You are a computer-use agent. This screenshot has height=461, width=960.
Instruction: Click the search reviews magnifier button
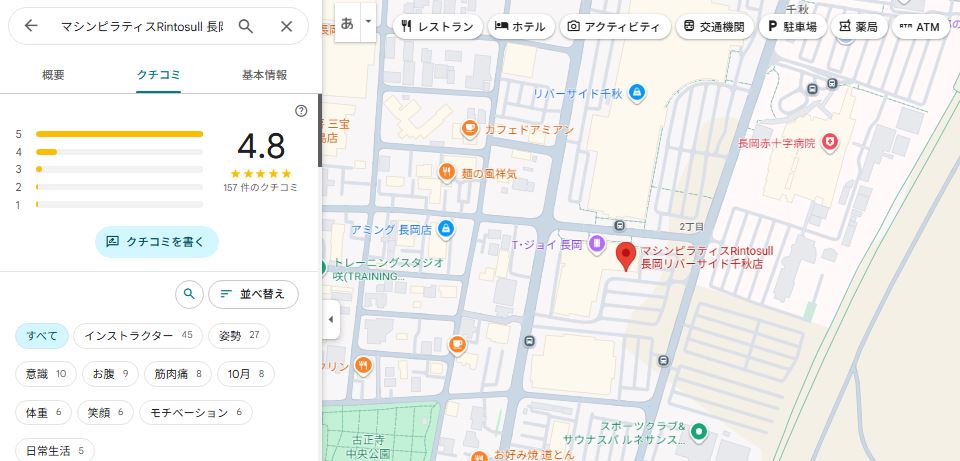point(189,294)
